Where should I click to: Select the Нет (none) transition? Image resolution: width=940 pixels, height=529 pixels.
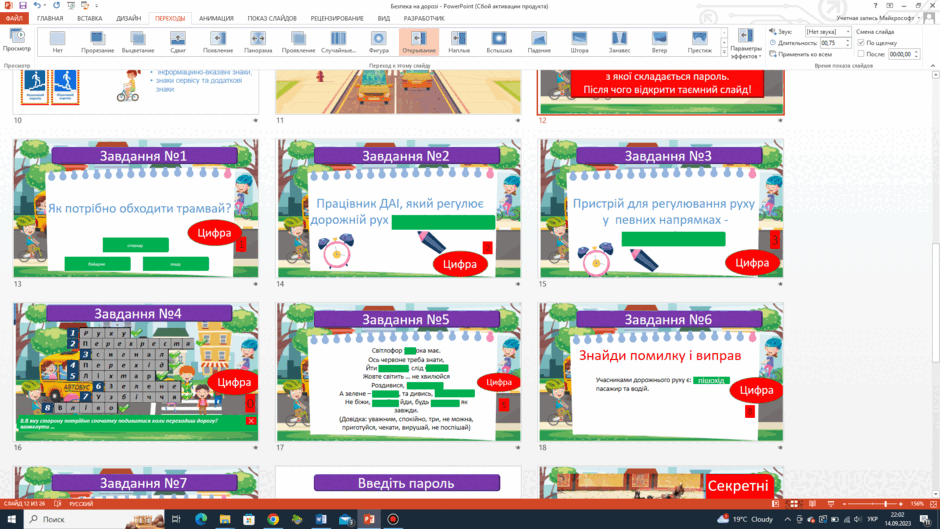pos(58,42)
